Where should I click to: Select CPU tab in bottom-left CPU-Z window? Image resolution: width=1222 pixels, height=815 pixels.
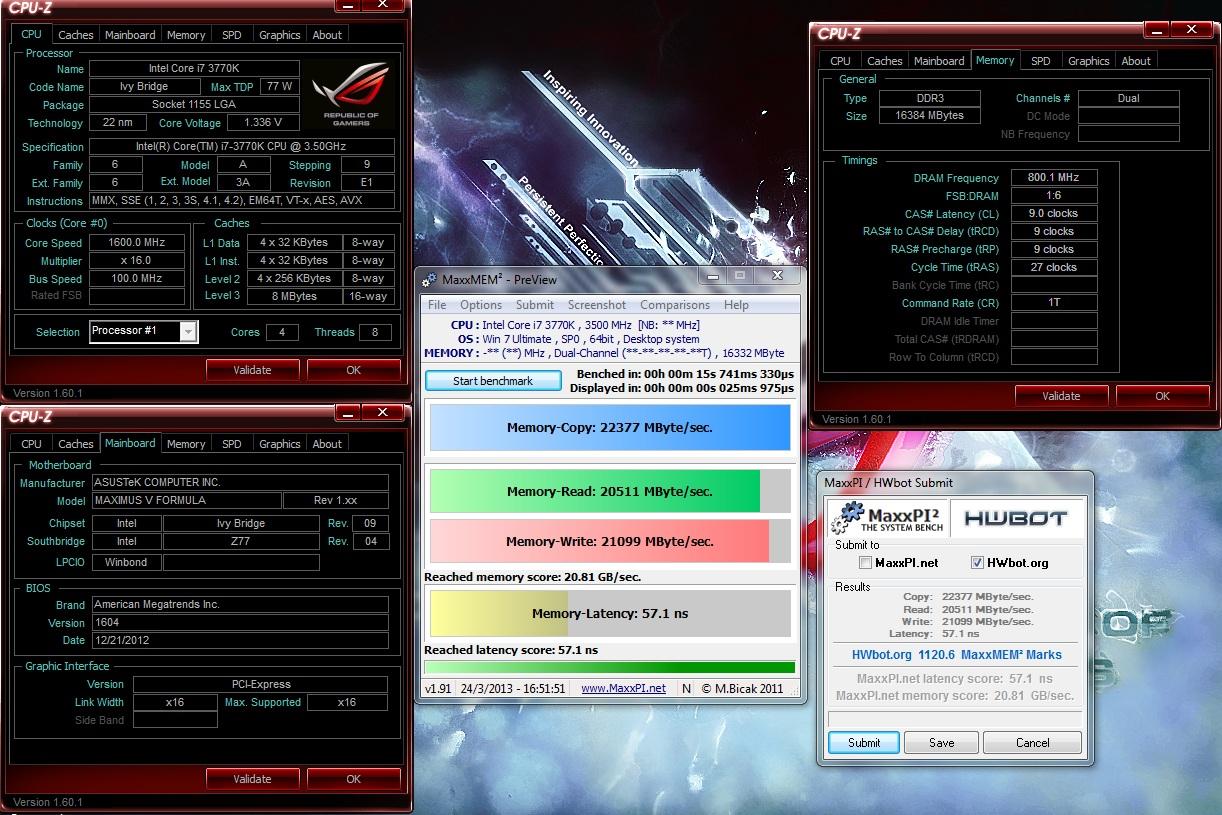pos(32,444)
